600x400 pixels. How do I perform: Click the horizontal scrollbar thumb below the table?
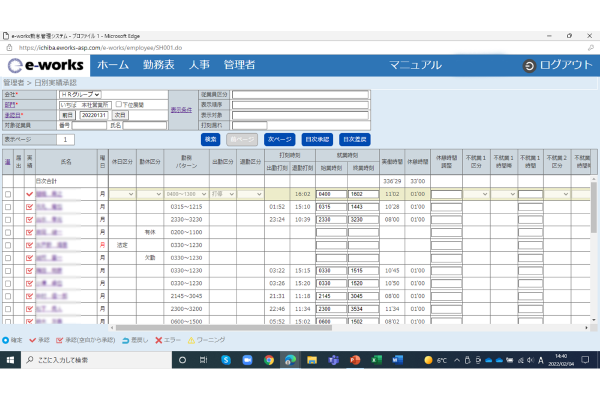[224, 328]
